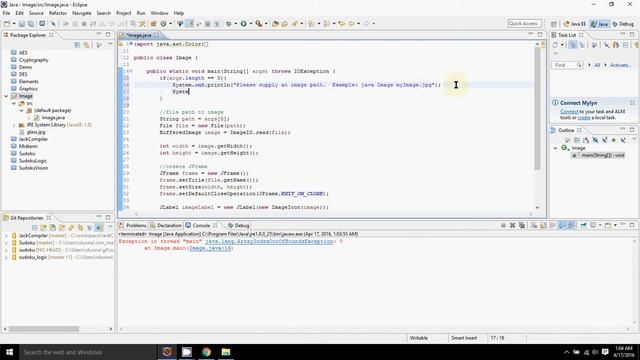The height and width of the screenshot is (360, 640).
Task: Click the New file toolbar icon
Action: (x=7, y=24)
